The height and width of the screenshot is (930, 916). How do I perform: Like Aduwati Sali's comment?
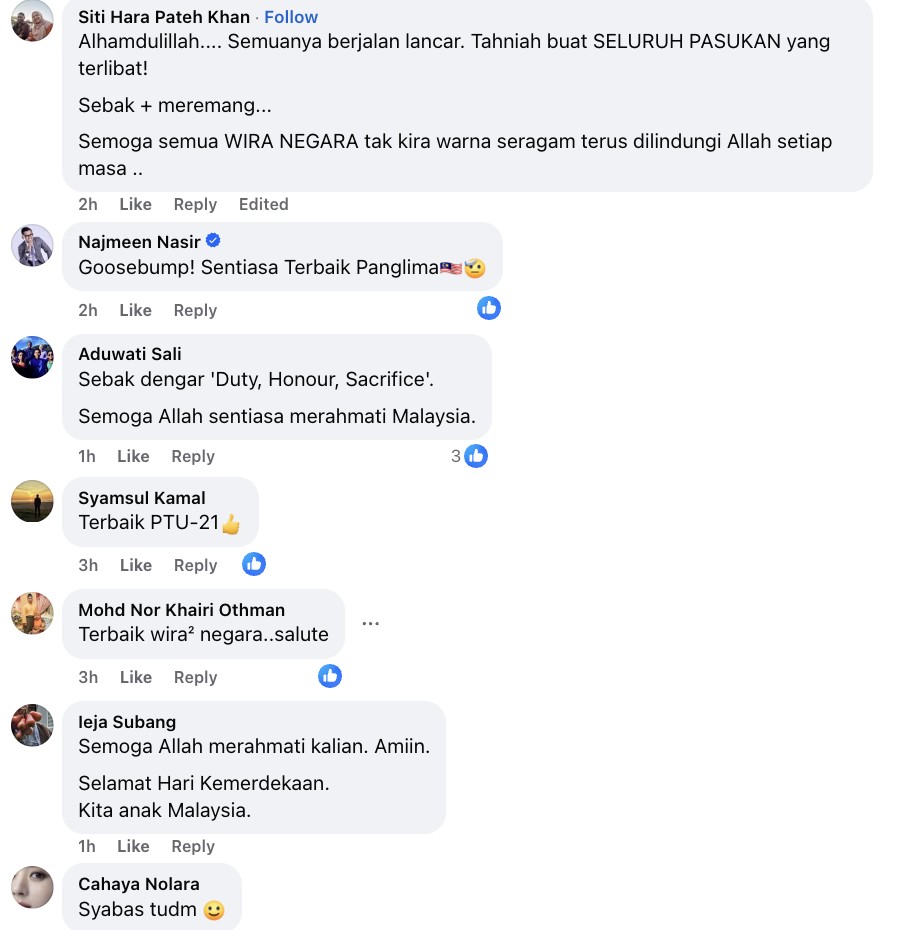coord(133,456)
